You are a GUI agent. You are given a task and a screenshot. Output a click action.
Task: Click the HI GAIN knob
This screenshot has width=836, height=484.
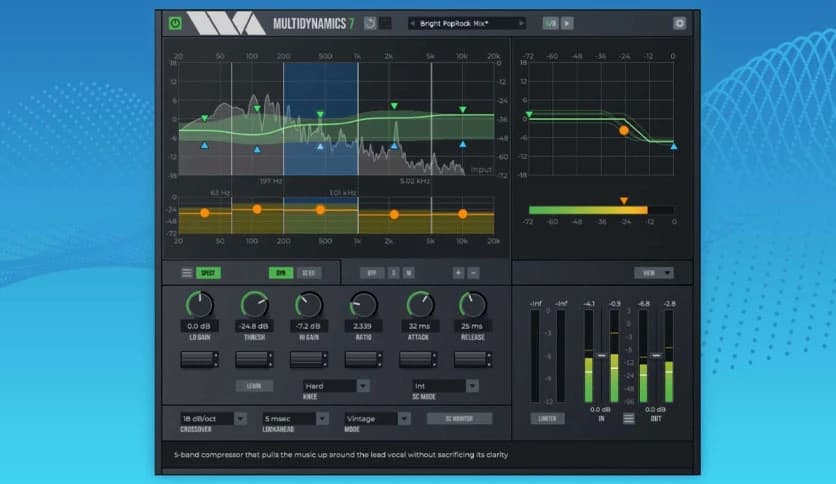point(309,305)
